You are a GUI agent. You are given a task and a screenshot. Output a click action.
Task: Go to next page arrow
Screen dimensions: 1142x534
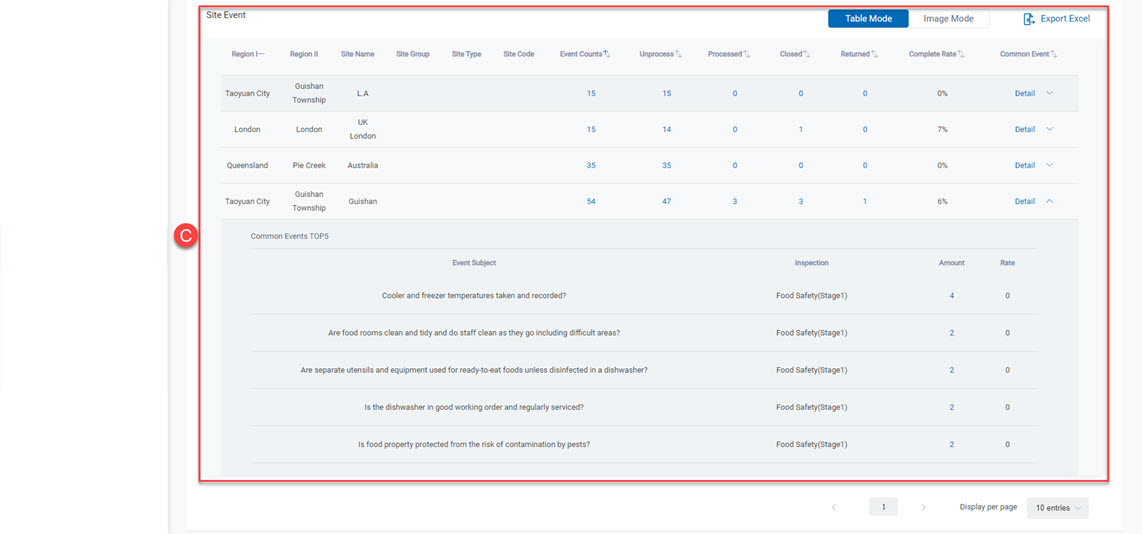923,508
